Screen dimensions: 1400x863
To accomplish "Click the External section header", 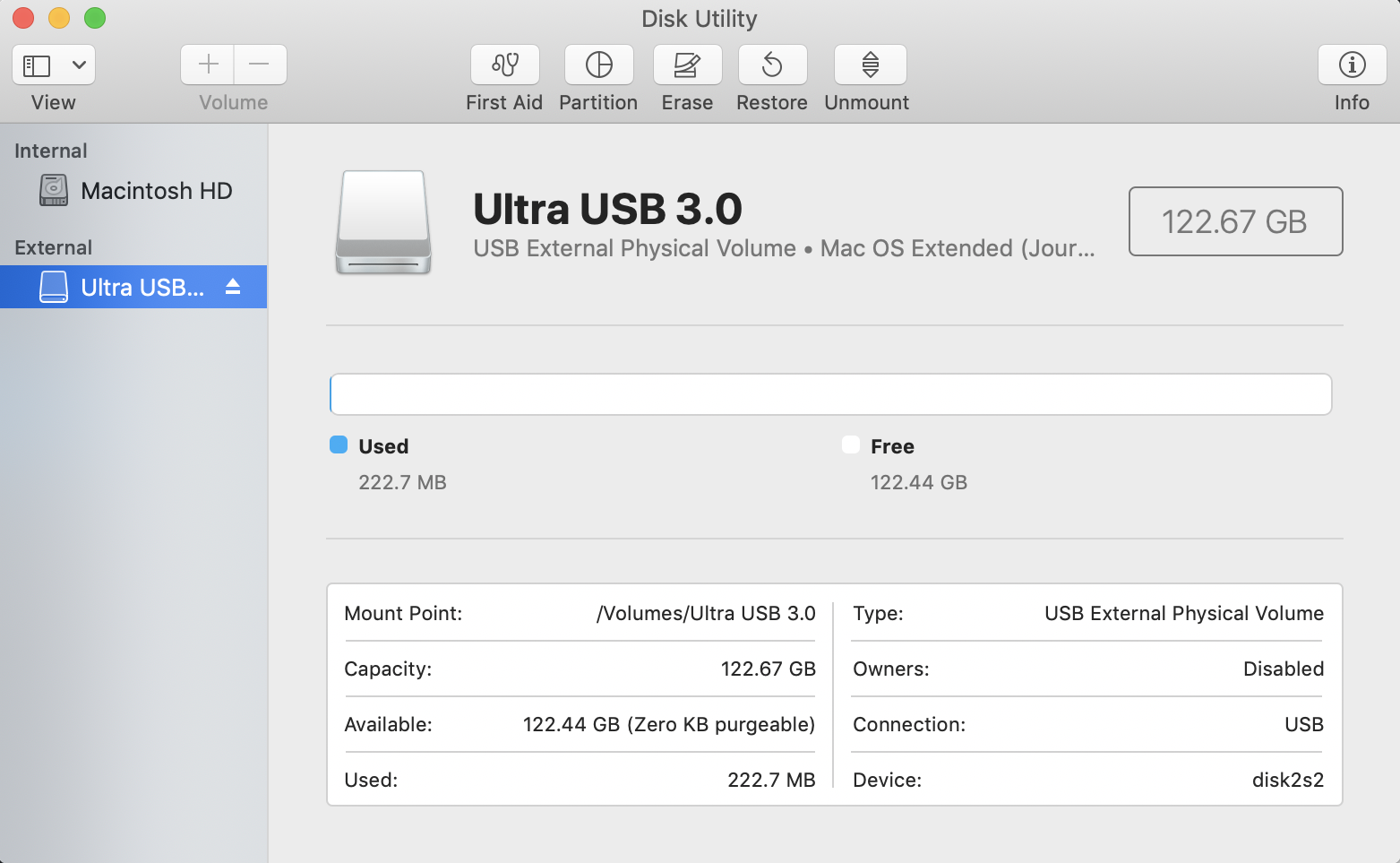I will point(54,247).
